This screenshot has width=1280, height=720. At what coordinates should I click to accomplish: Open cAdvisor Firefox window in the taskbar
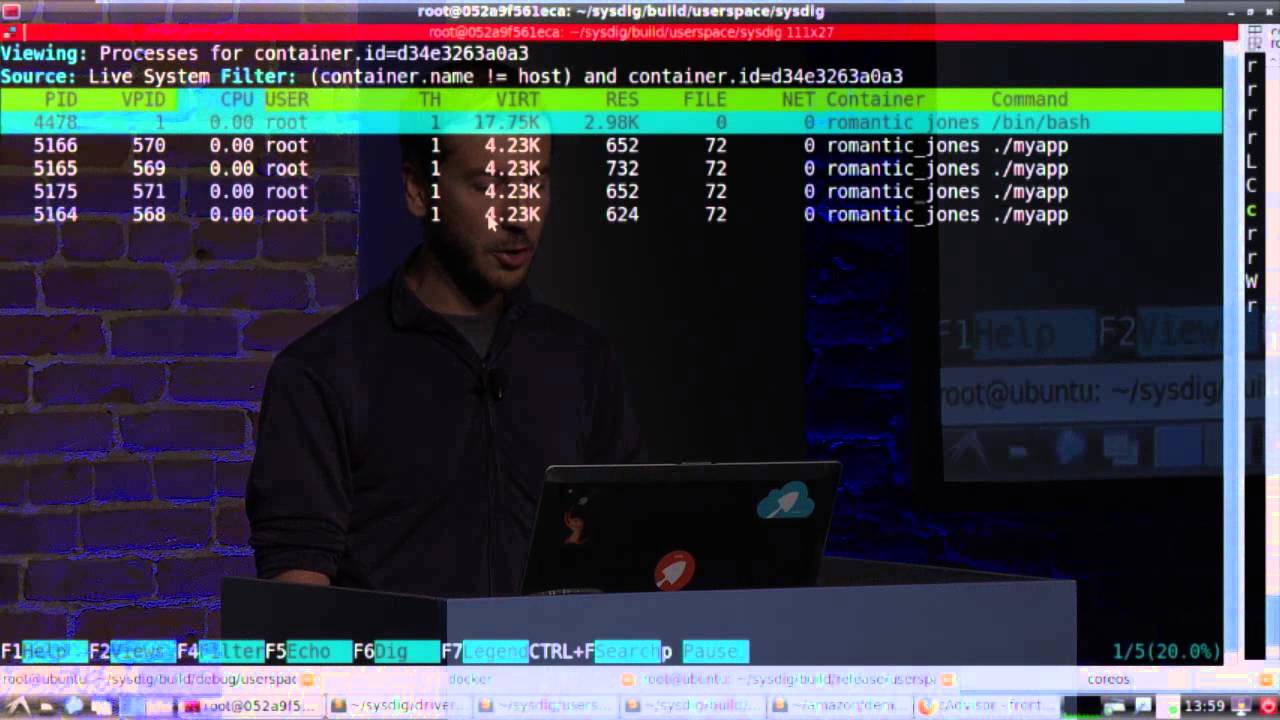[x=986, y=706]
